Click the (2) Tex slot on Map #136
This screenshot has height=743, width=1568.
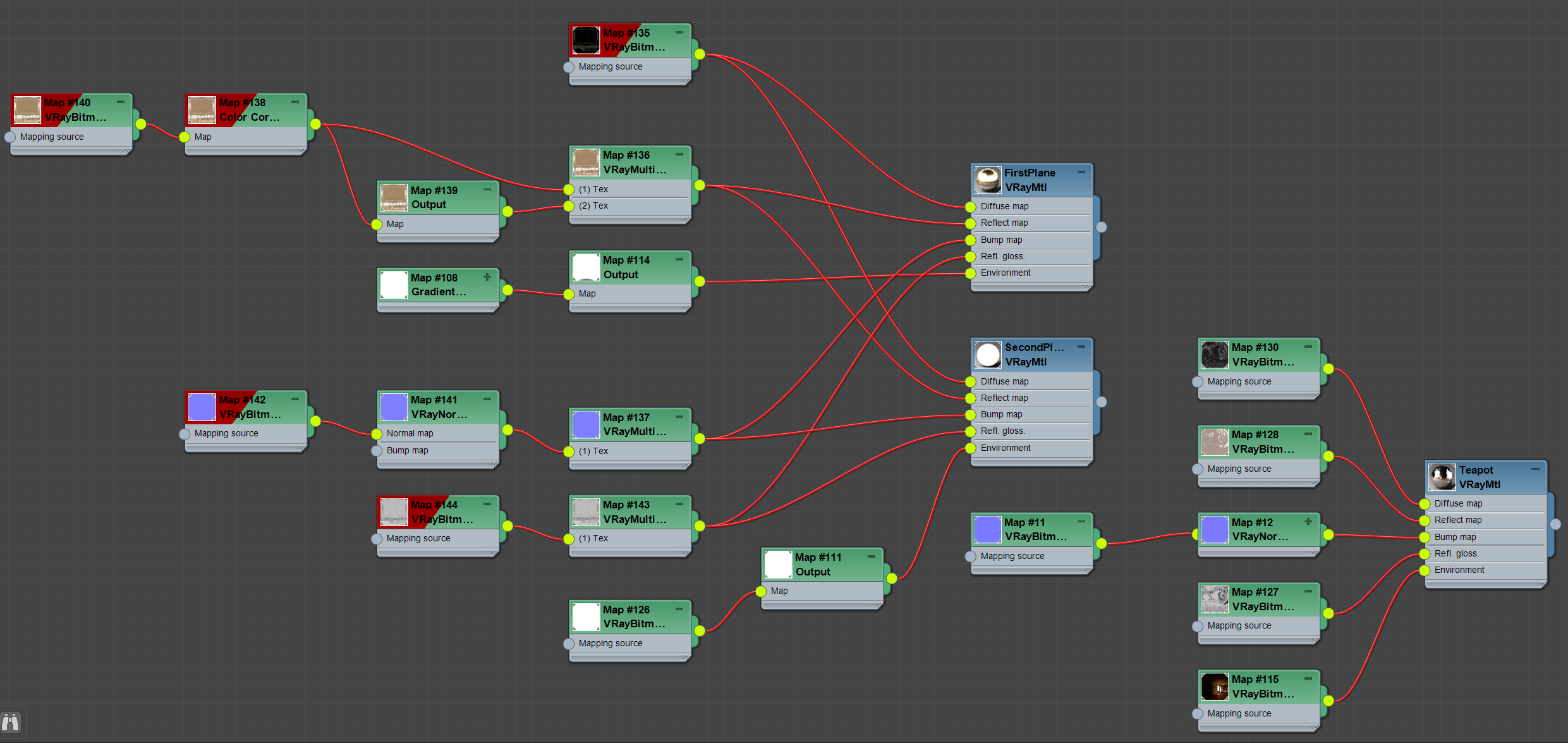593,206
